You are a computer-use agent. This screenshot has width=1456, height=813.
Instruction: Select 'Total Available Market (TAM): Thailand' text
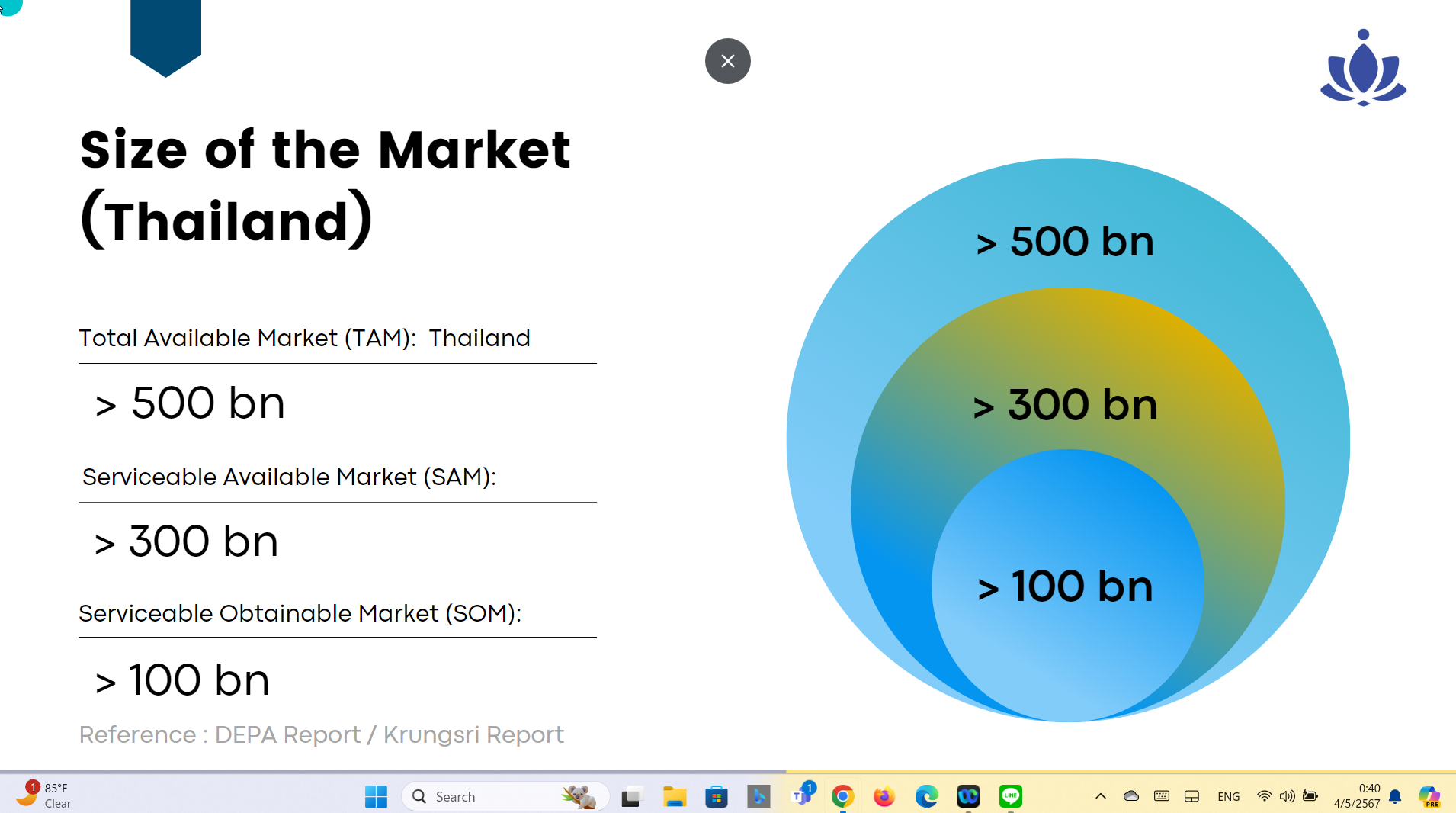(304, 338)
